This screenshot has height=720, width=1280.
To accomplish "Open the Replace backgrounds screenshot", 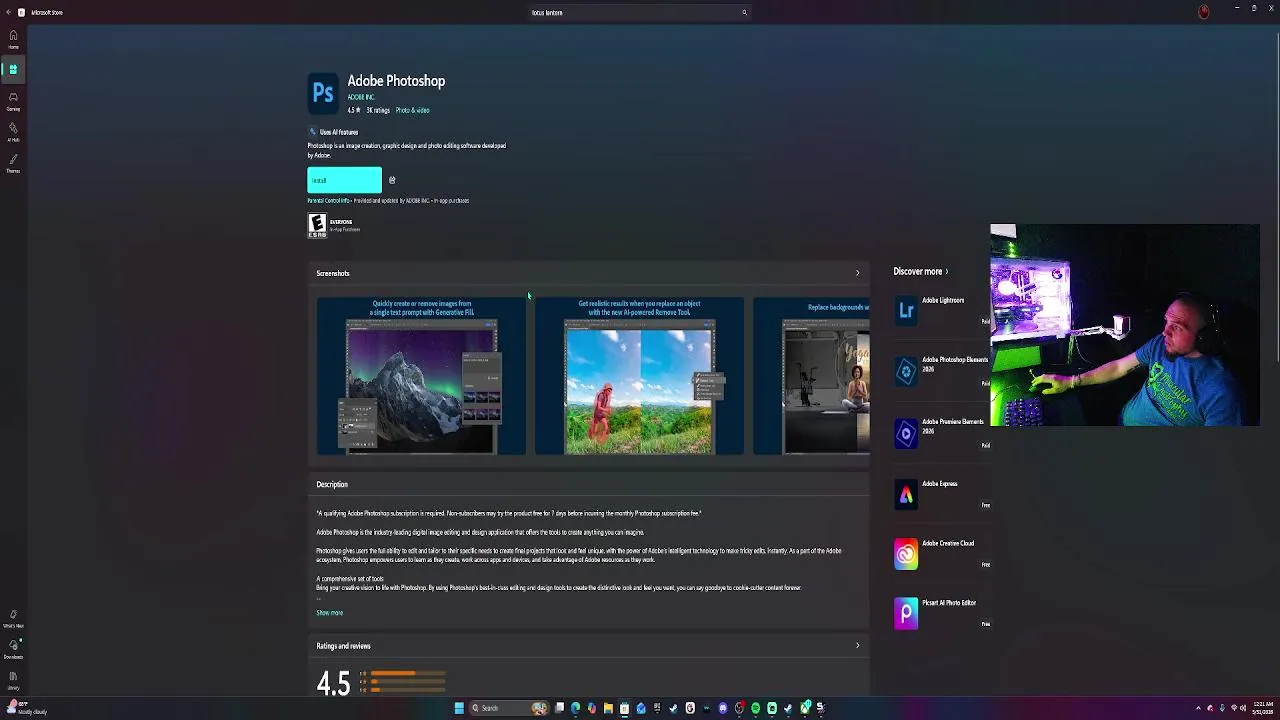I will click(811, 376).
